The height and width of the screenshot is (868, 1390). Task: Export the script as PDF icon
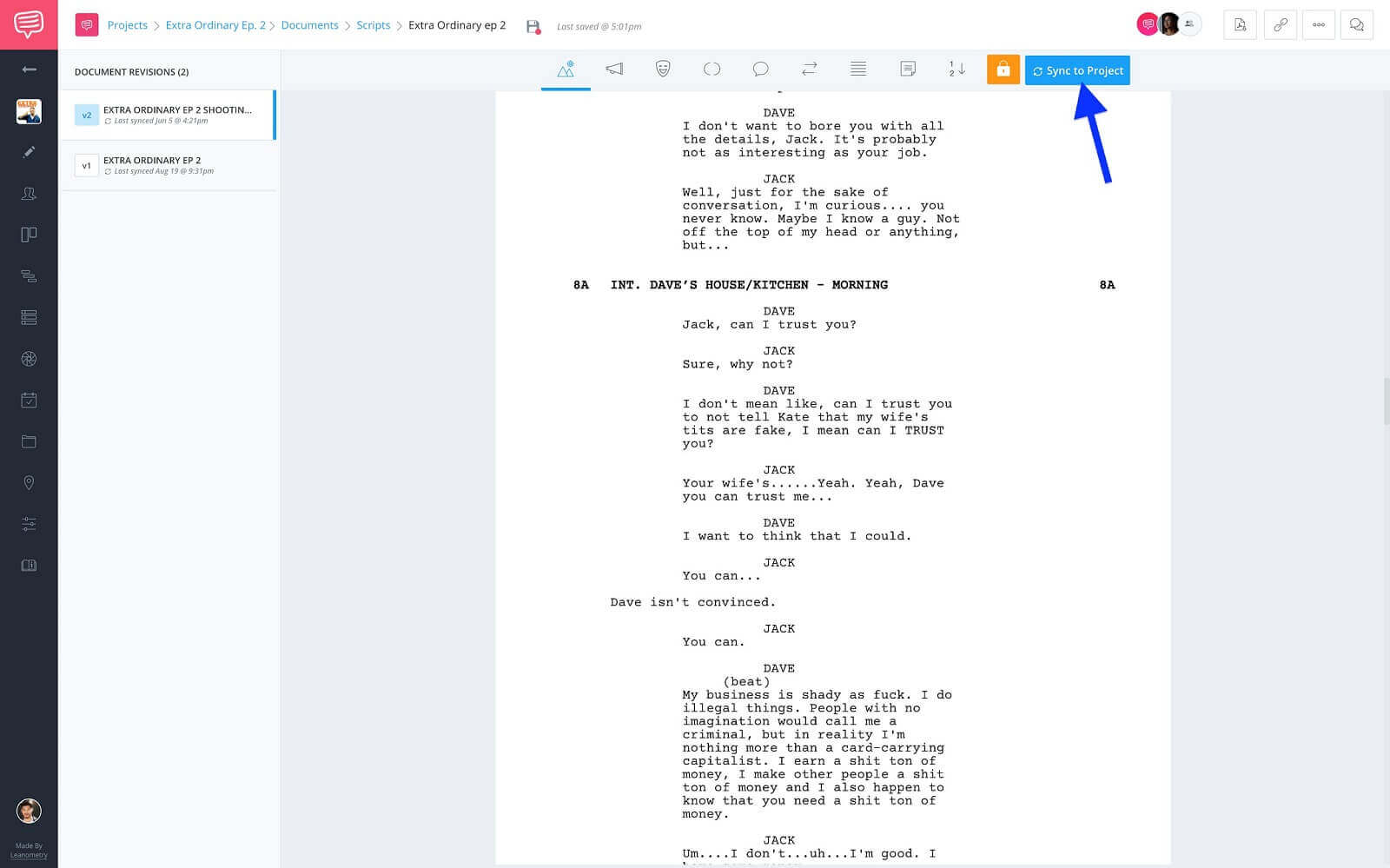pos(1240,25)
